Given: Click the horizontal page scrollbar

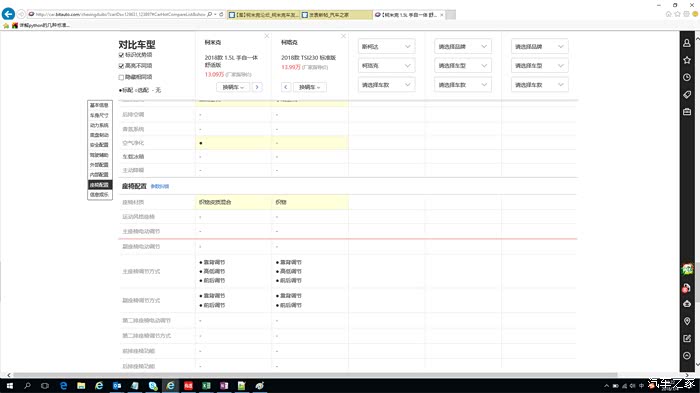Looking at the screenshot, I should pos(315,375).
